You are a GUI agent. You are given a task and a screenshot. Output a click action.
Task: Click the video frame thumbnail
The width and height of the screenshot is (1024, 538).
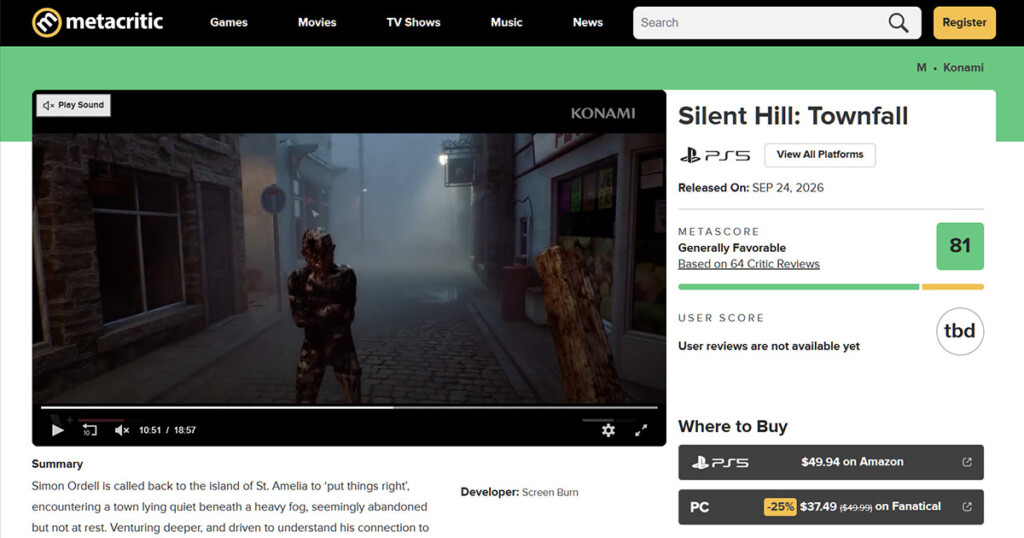click(349, 268)
